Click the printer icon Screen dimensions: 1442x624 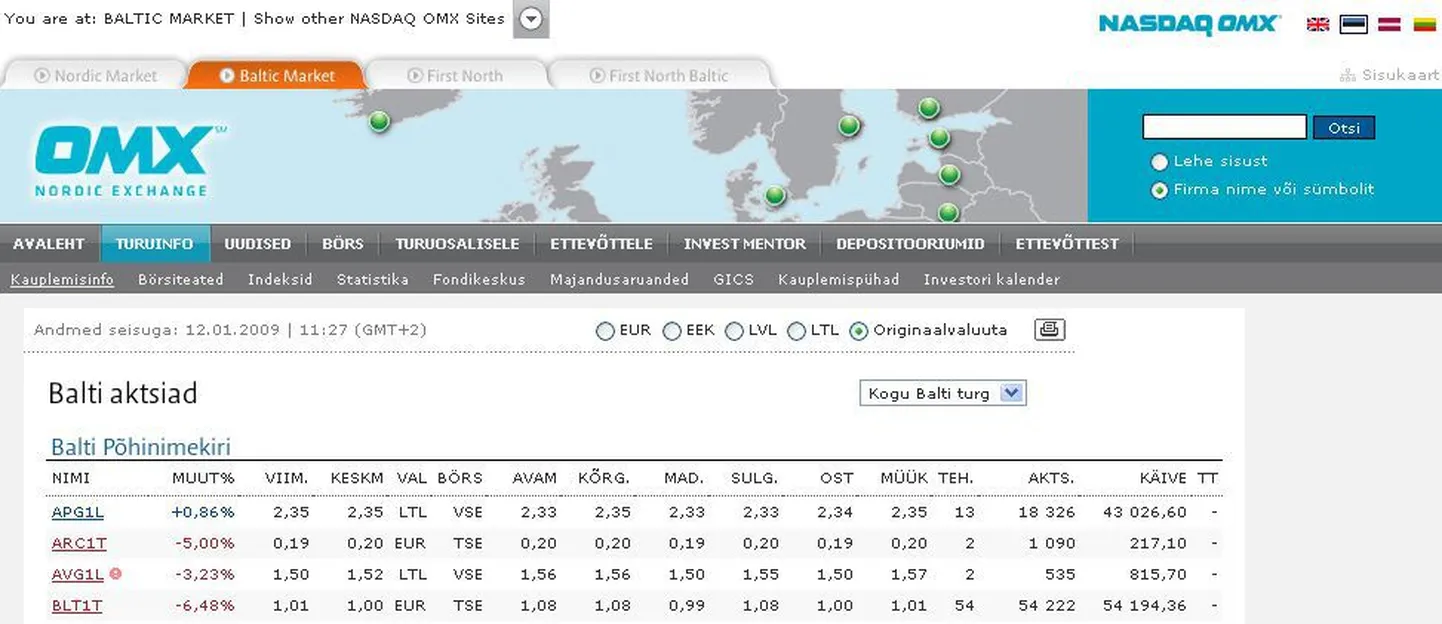point(1049,329)
